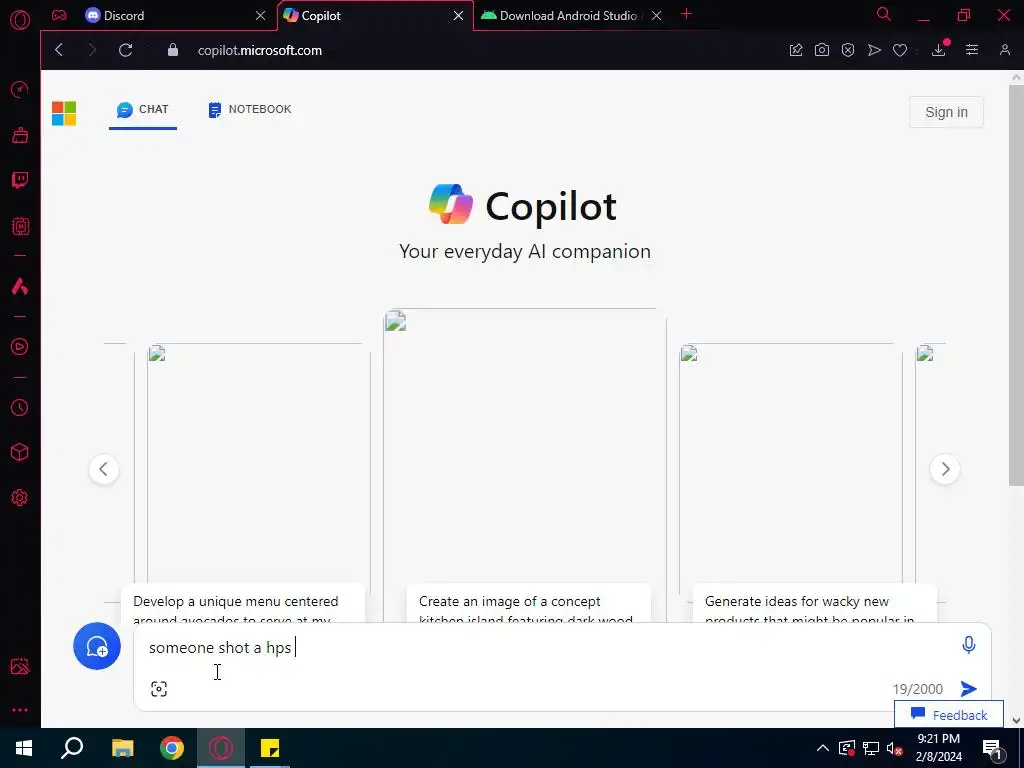
Task: Close the Download Android Studio tab
Action: [656, 16]
